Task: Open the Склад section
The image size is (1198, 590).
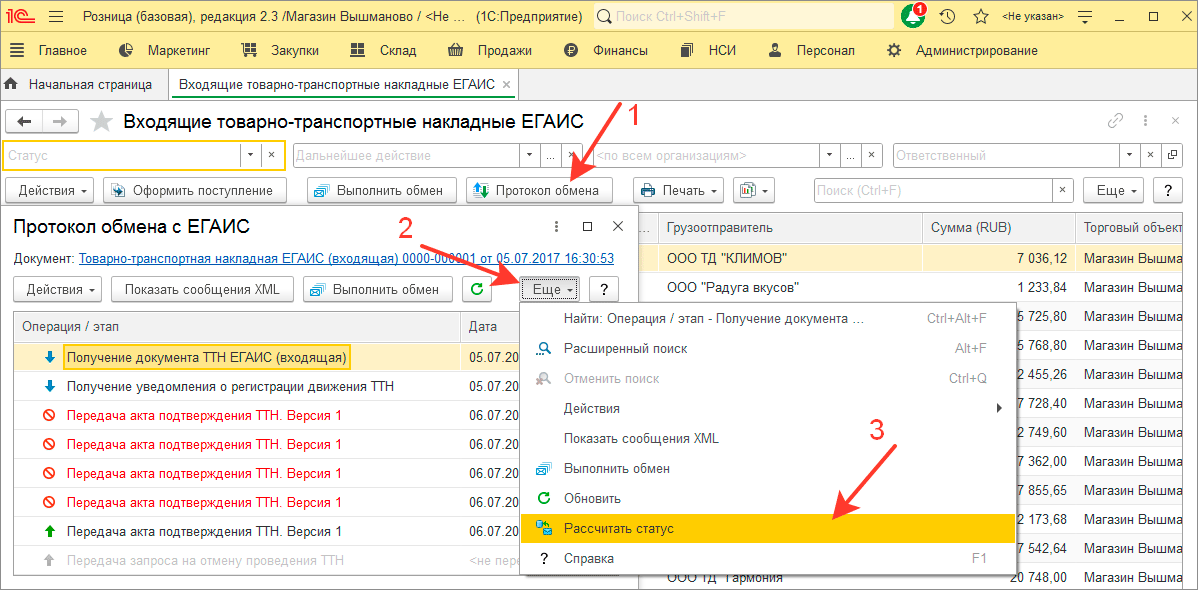Action: tap(383, 51)
